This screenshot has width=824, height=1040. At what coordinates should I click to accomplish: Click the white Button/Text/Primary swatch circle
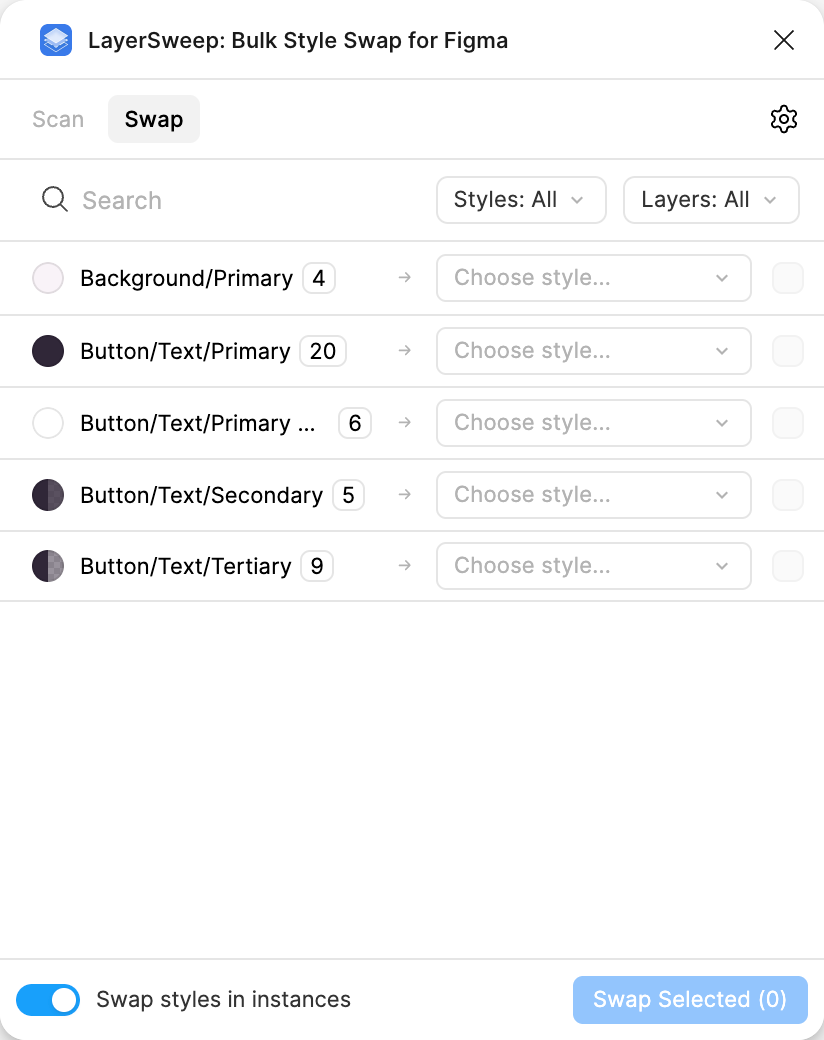[47, 423]
